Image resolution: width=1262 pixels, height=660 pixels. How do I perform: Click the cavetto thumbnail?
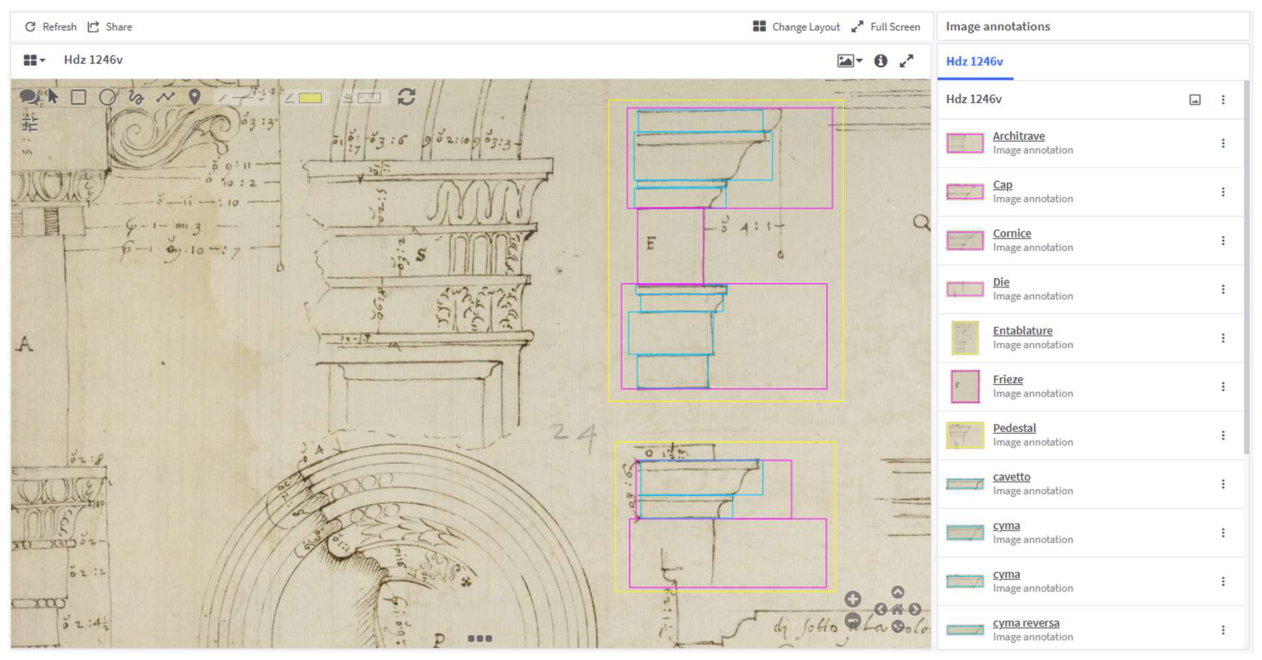(965, 484)
